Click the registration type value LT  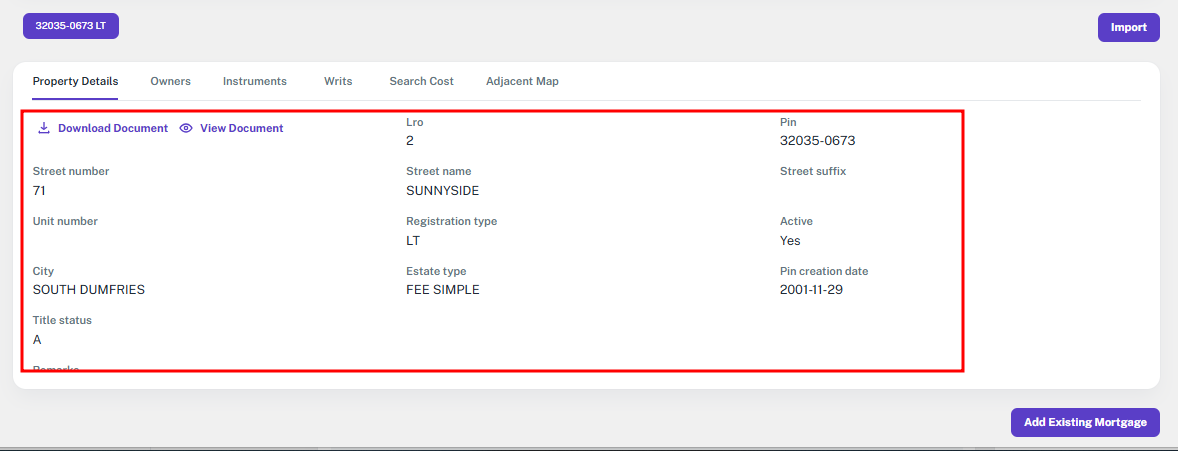[413, 241]
